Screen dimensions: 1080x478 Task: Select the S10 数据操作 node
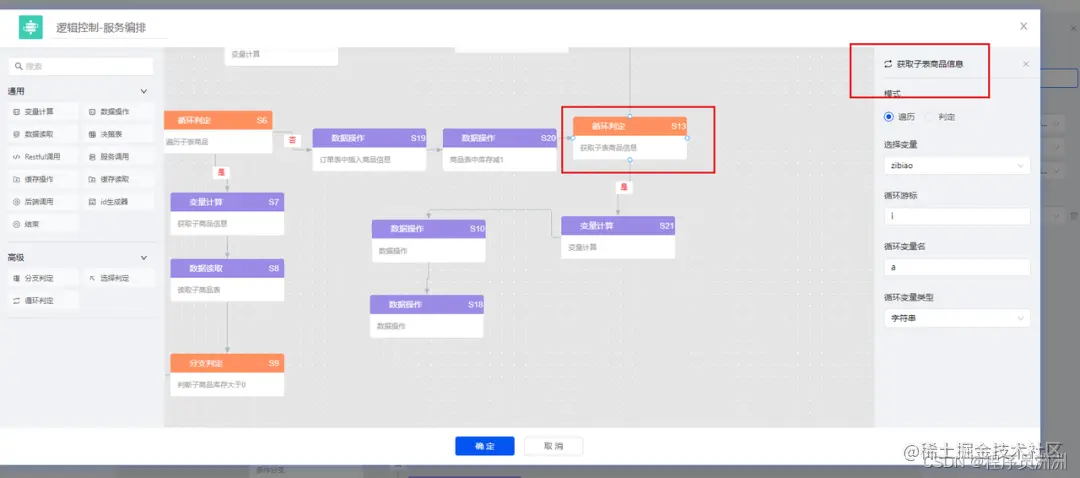[428, 240]
